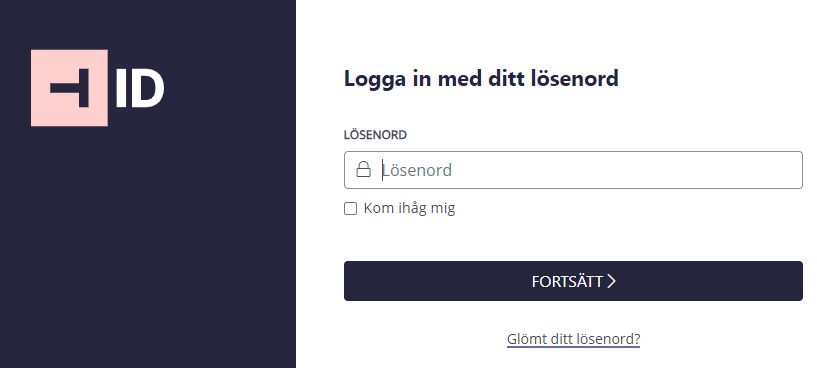Click the arrow chevron beside FORTSÄTT
817x368 pixels.
(x=612, y=281)
